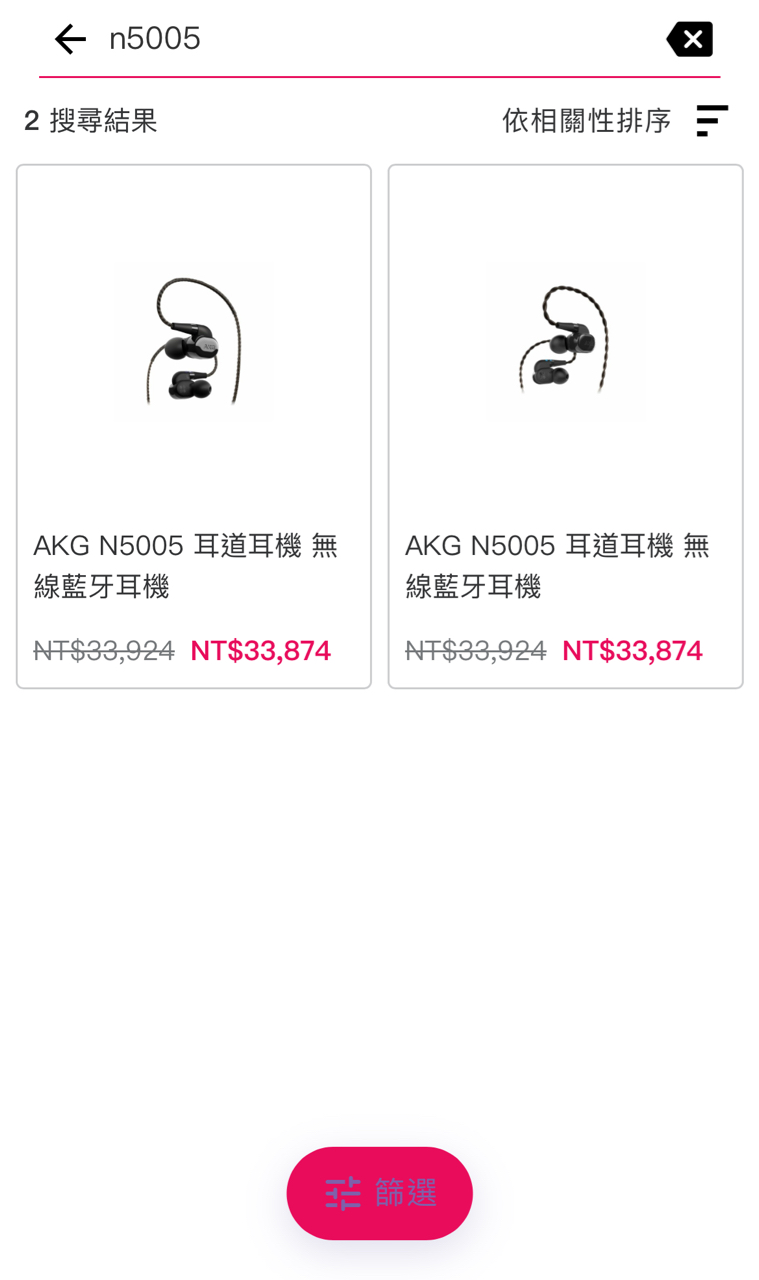Go back using the arrow icon

(x=70, y=40)
